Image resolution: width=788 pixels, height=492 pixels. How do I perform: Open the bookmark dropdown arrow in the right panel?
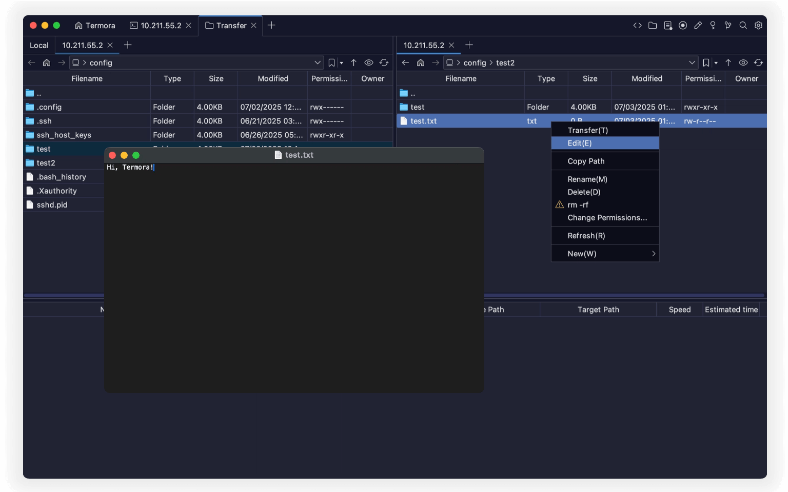click(x=716, y=62)
